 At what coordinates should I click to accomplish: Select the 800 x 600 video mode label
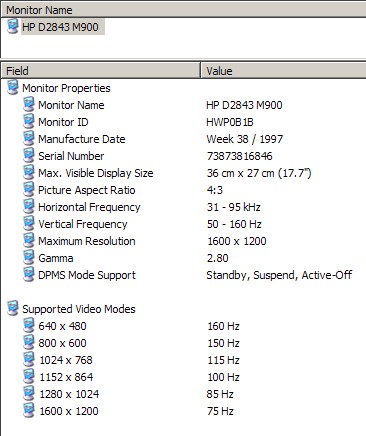[62, 343]
